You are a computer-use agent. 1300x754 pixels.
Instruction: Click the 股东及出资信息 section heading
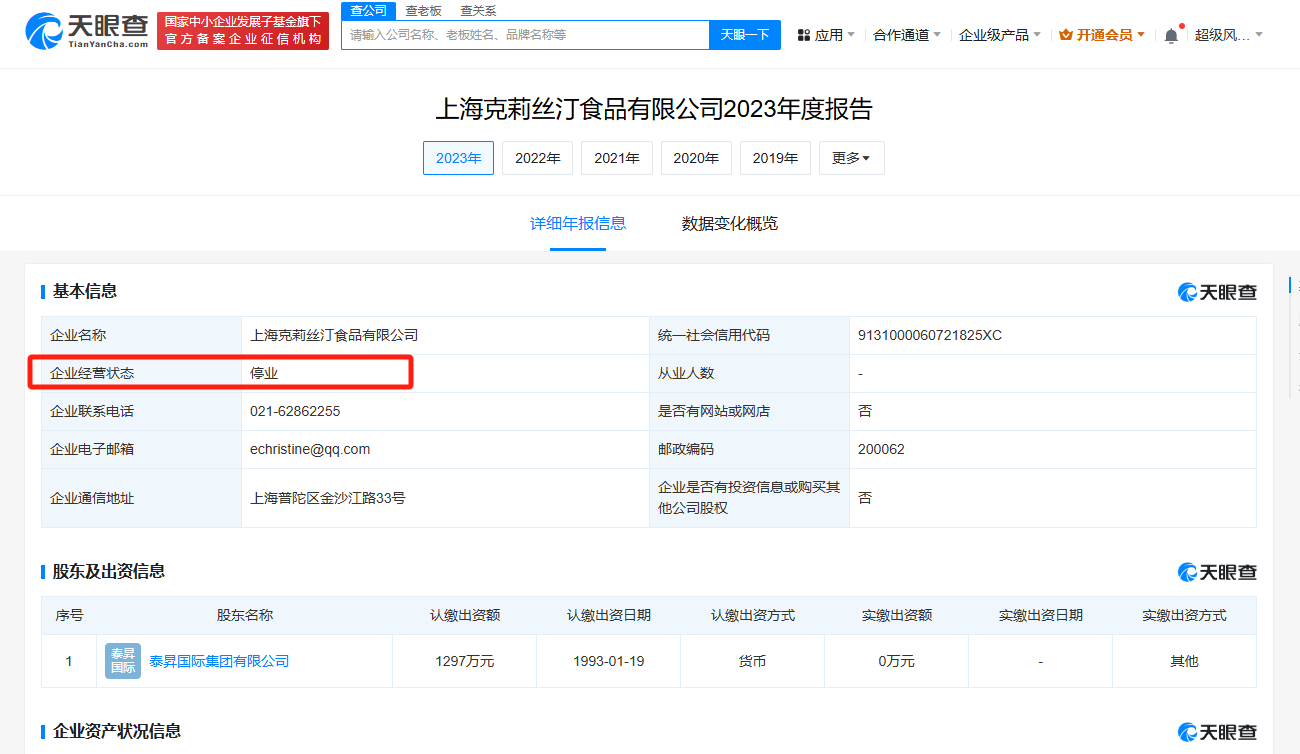pyautogui.click(x=109, y=571)
